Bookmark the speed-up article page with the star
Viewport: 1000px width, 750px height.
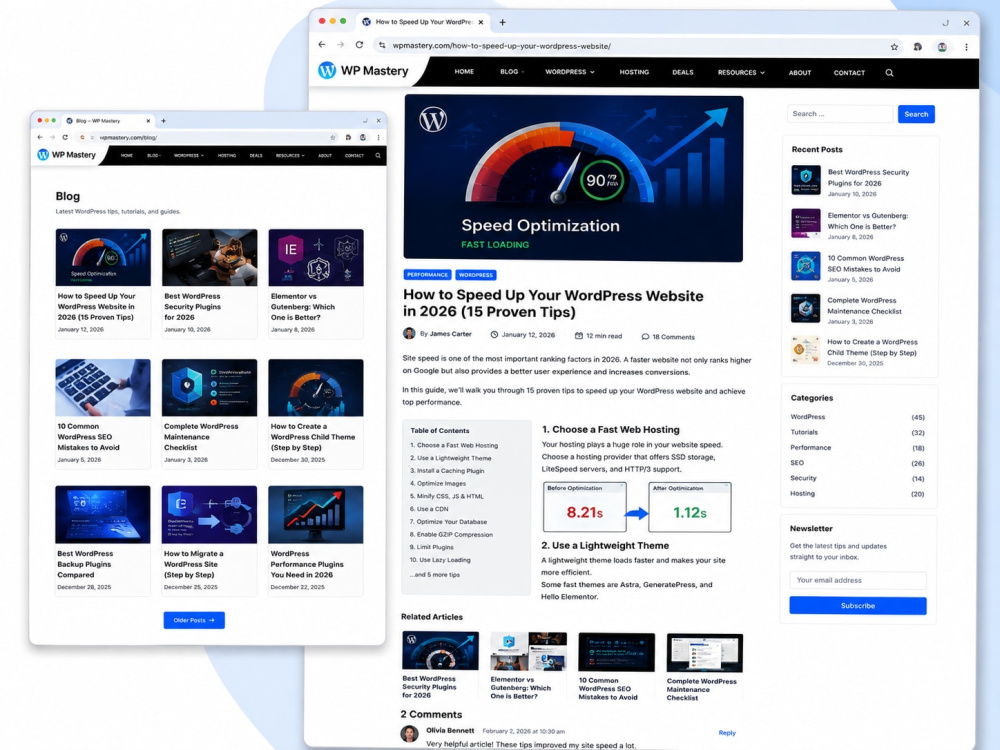[x=894, y=47]
